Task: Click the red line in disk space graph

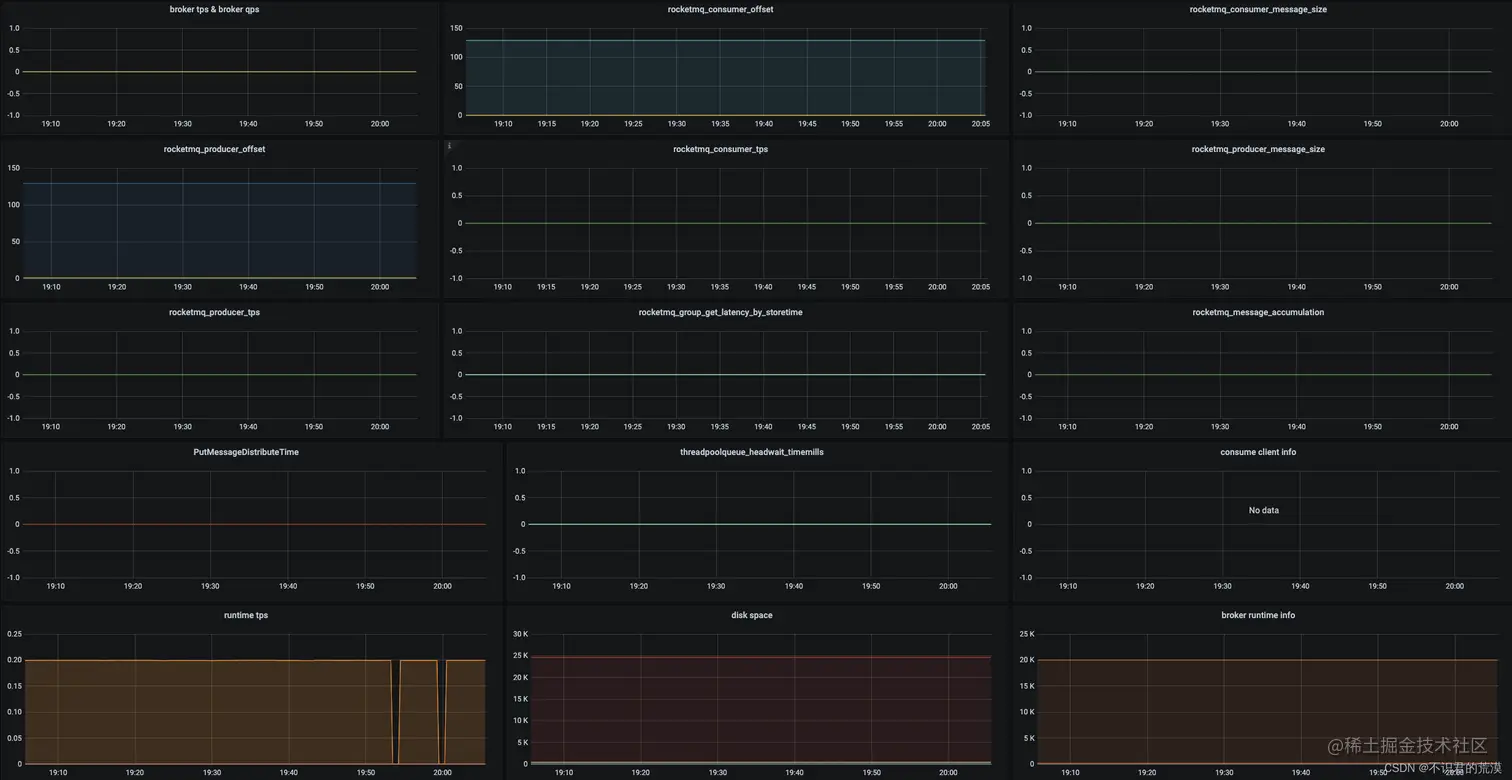Action: (761, 657)
